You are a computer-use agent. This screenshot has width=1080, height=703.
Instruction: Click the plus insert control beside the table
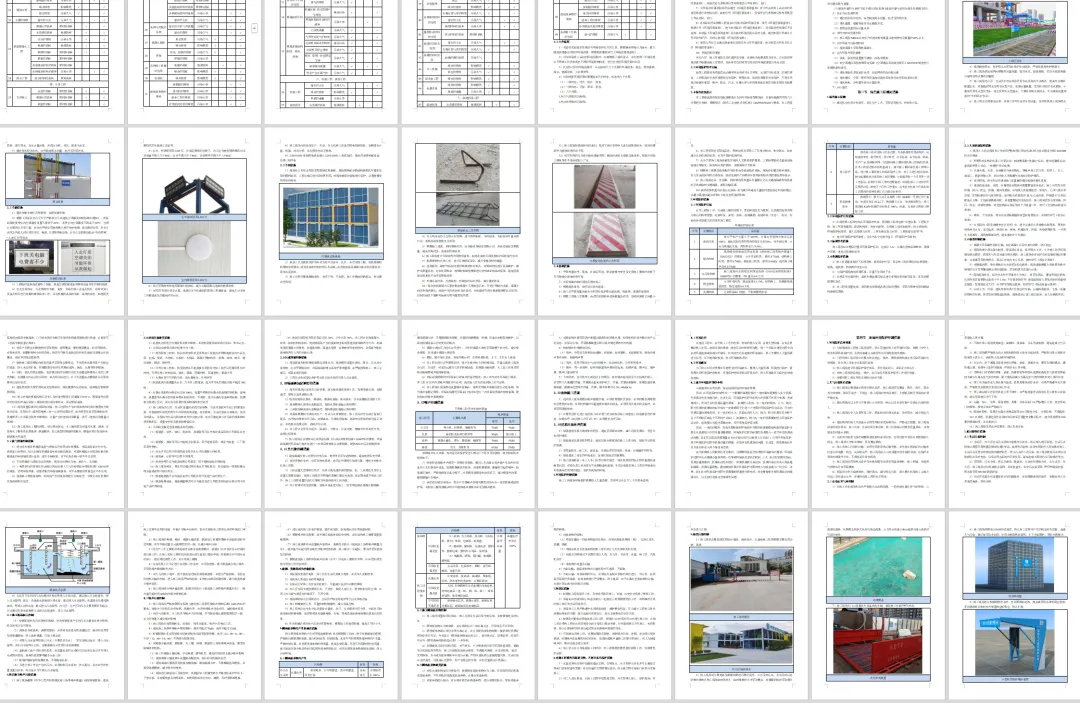pyautogui.click(x=254, y=28)
